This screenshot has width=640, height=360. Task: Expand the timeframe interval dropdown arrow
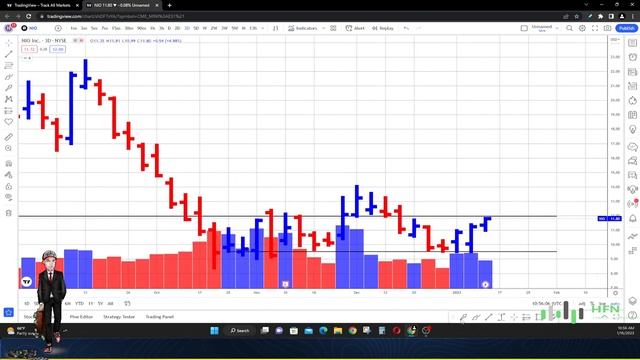point(262,28)
